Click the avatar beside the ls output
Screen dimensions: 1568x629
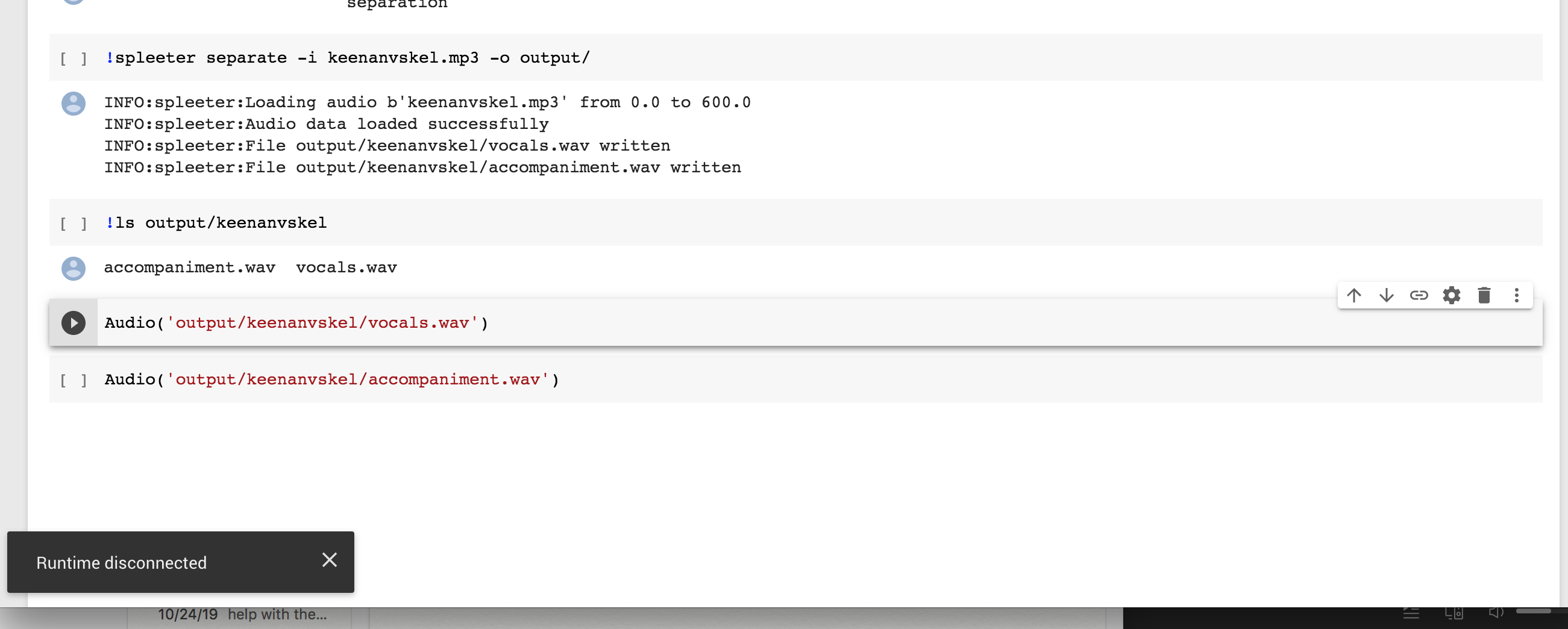tap(73, 268)
